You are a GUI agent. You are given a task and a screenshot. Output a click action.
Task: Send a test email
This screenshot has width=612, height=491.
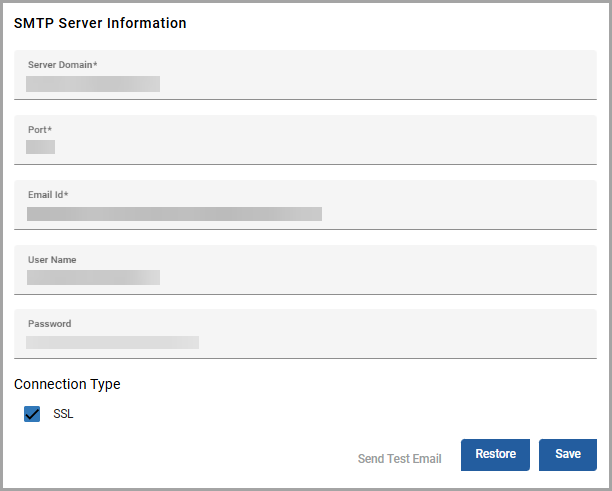pyautogui.click(x=399, y=459)
